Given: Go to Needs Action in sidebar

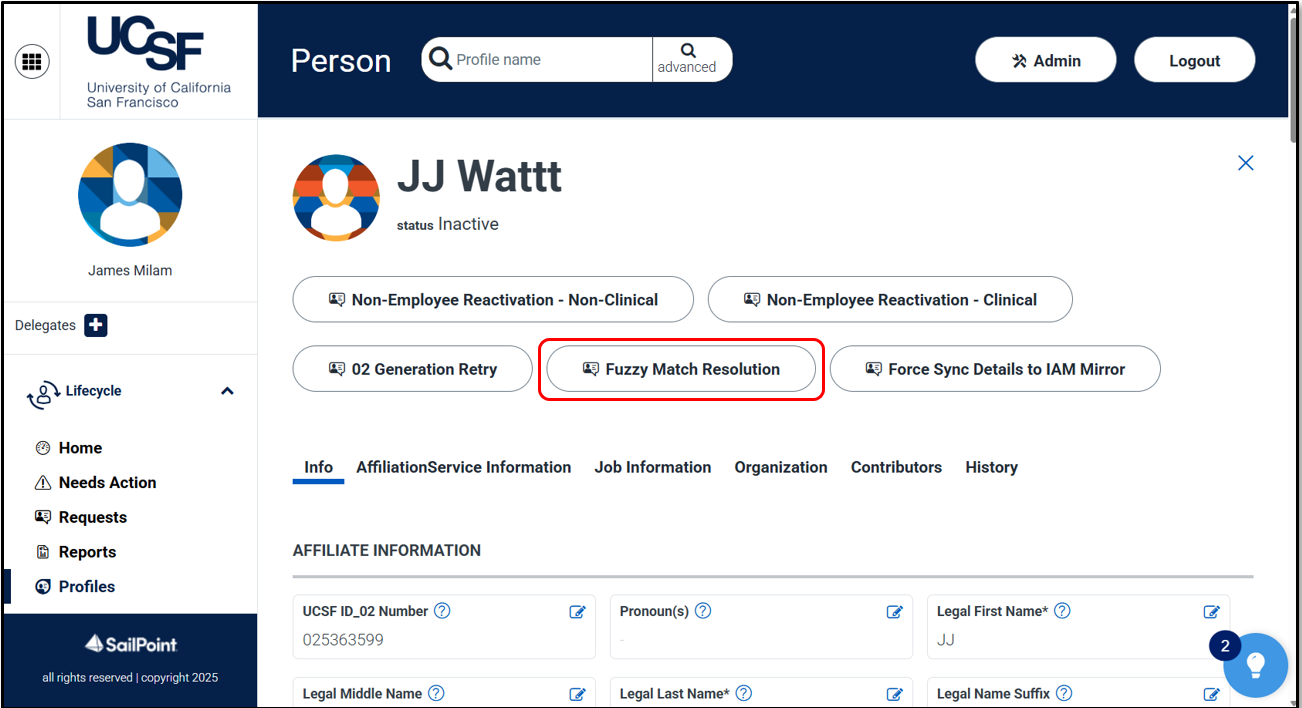Looking at the screenshot, I should (107, 482).
